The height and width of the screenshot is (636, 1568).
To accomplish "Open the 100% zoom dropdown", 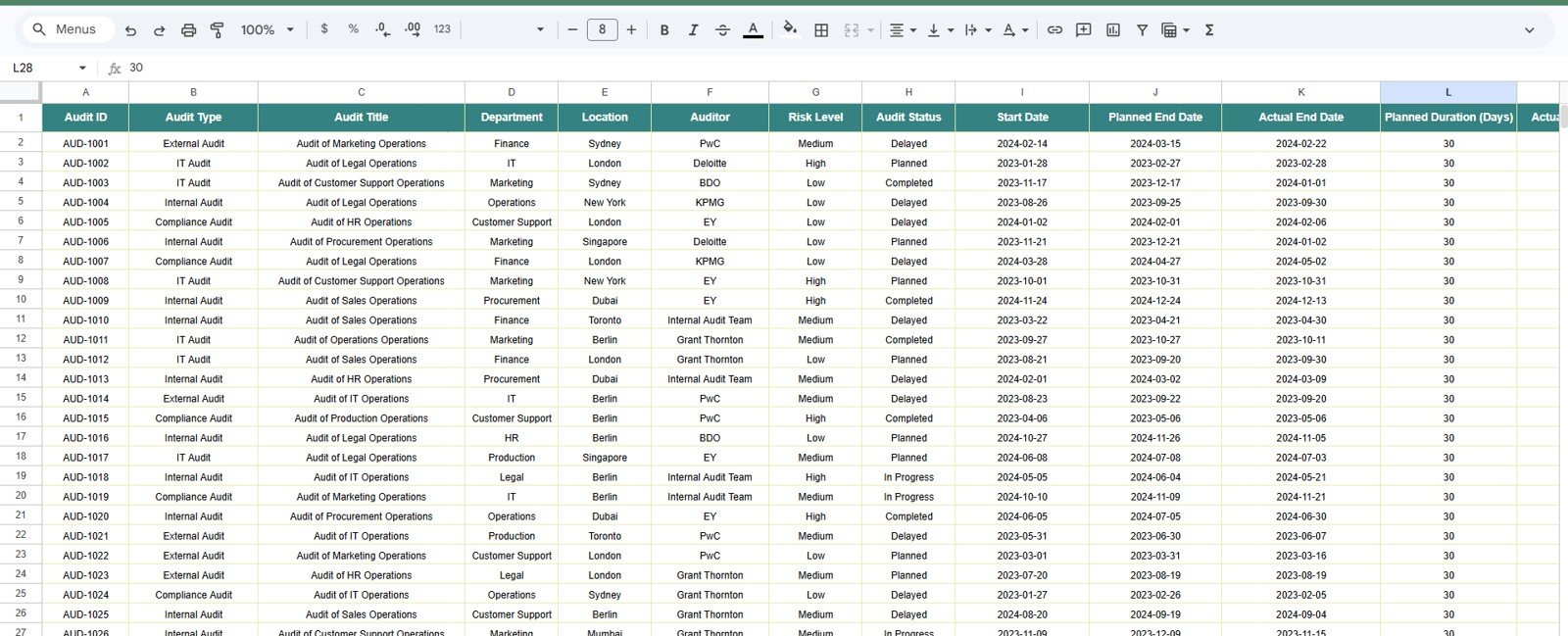I will tap(267, 30).
